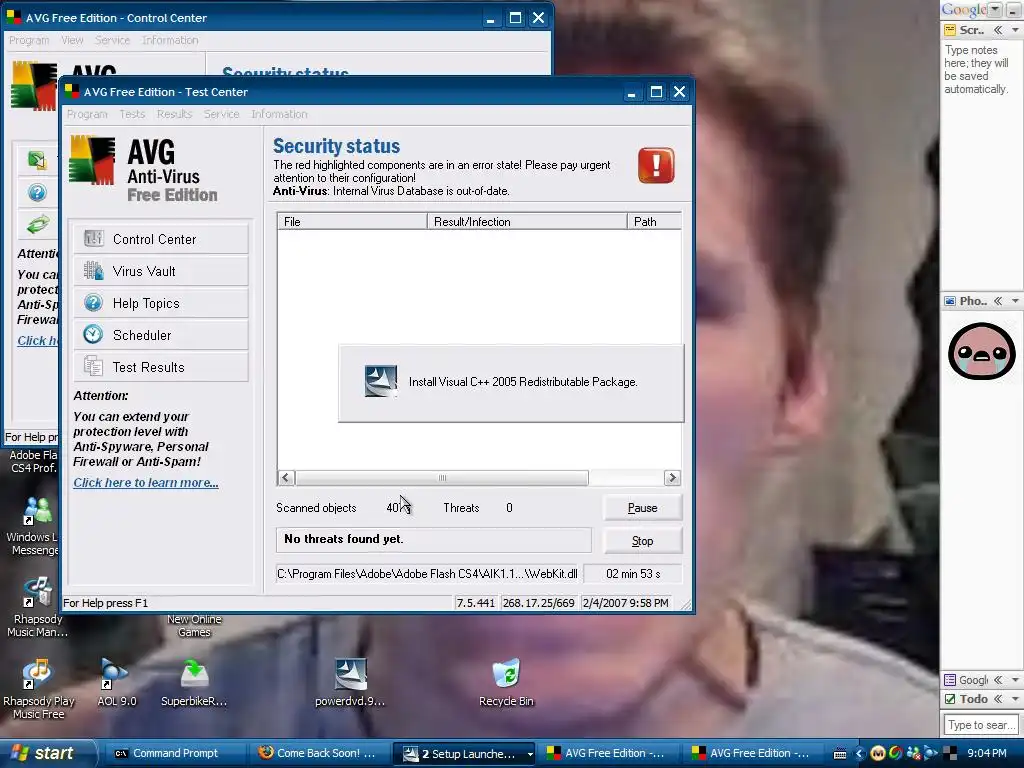Open Program menu in Control Center window

(x=29, y=40)
